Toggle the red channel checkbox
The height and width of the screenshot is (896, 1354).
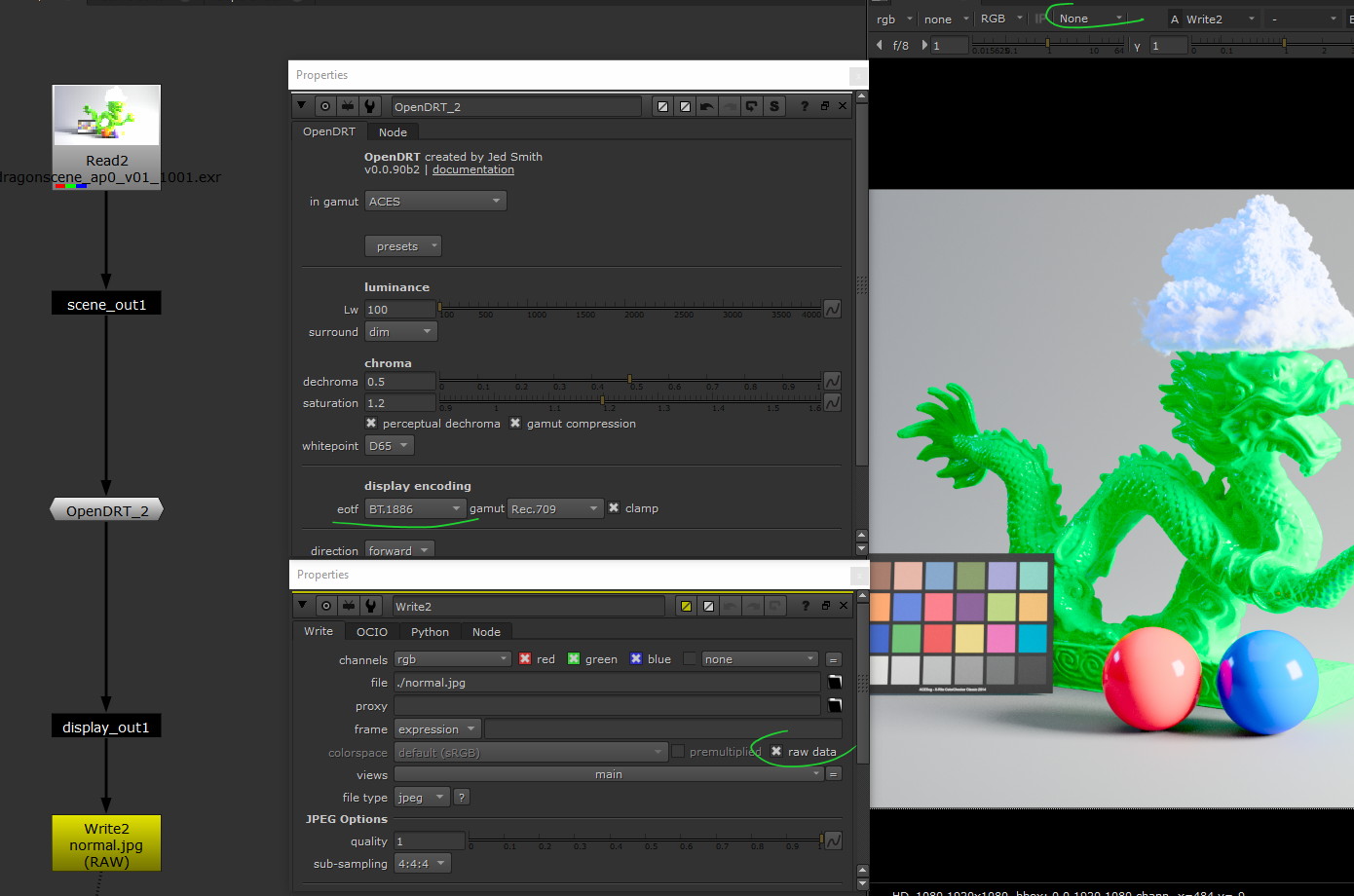(x=525, y=659)
